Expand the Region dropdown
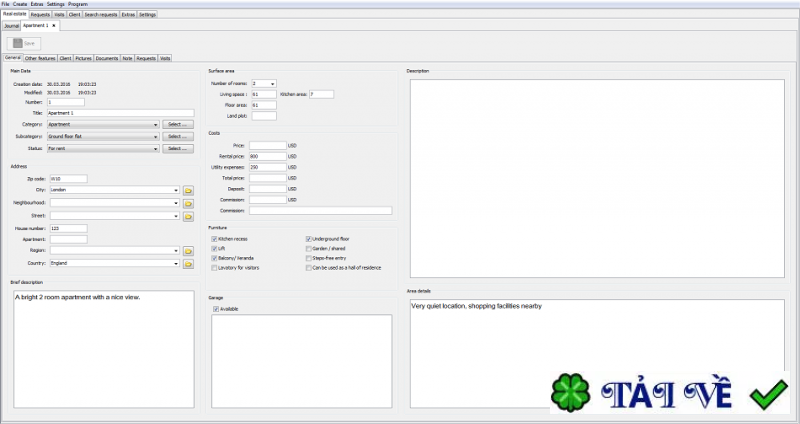Image resolution: width=800 pixels, height=424 pixels. tap(176, 251)
